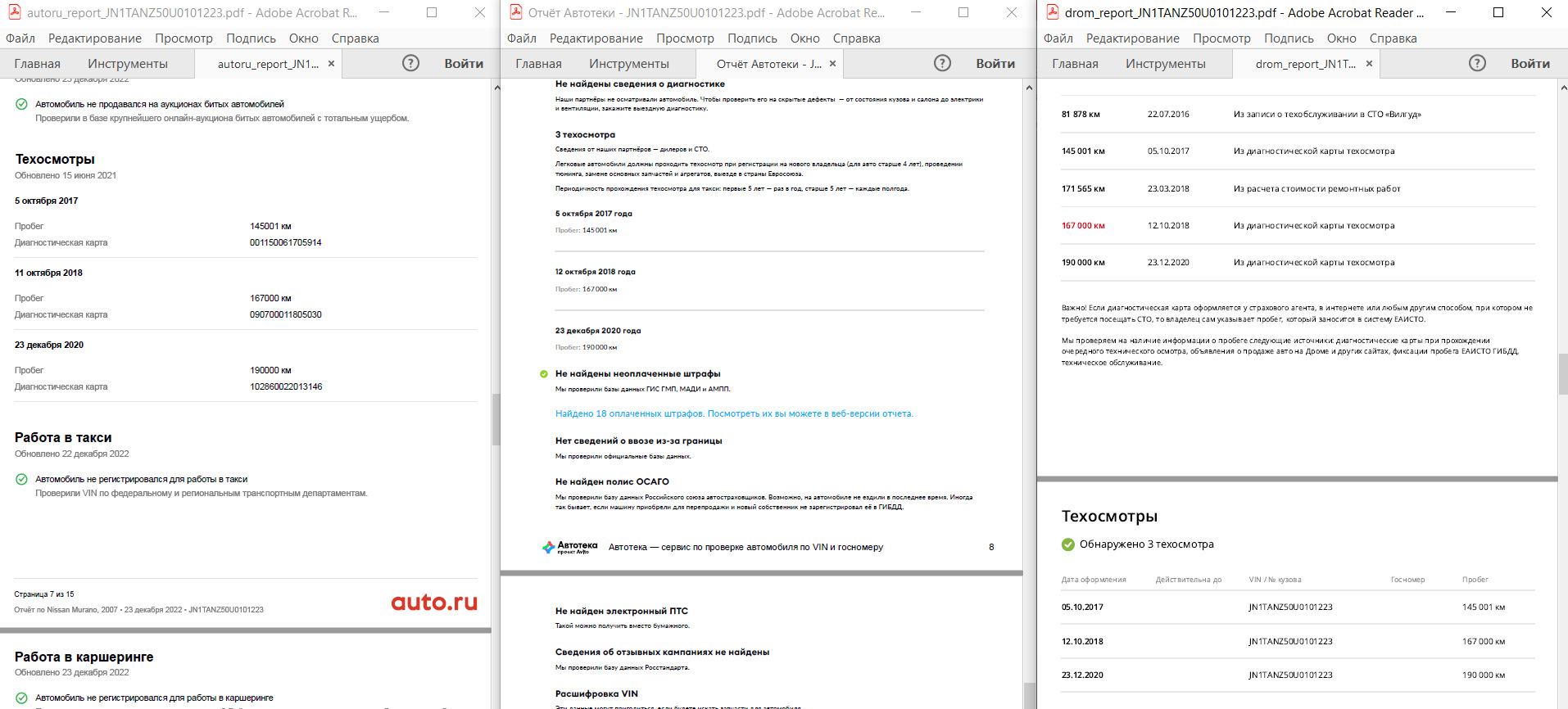Open Справка menu in the Отчёт Автотеки window
This screenshot has height=709, width=1568.
click(857, 38)
